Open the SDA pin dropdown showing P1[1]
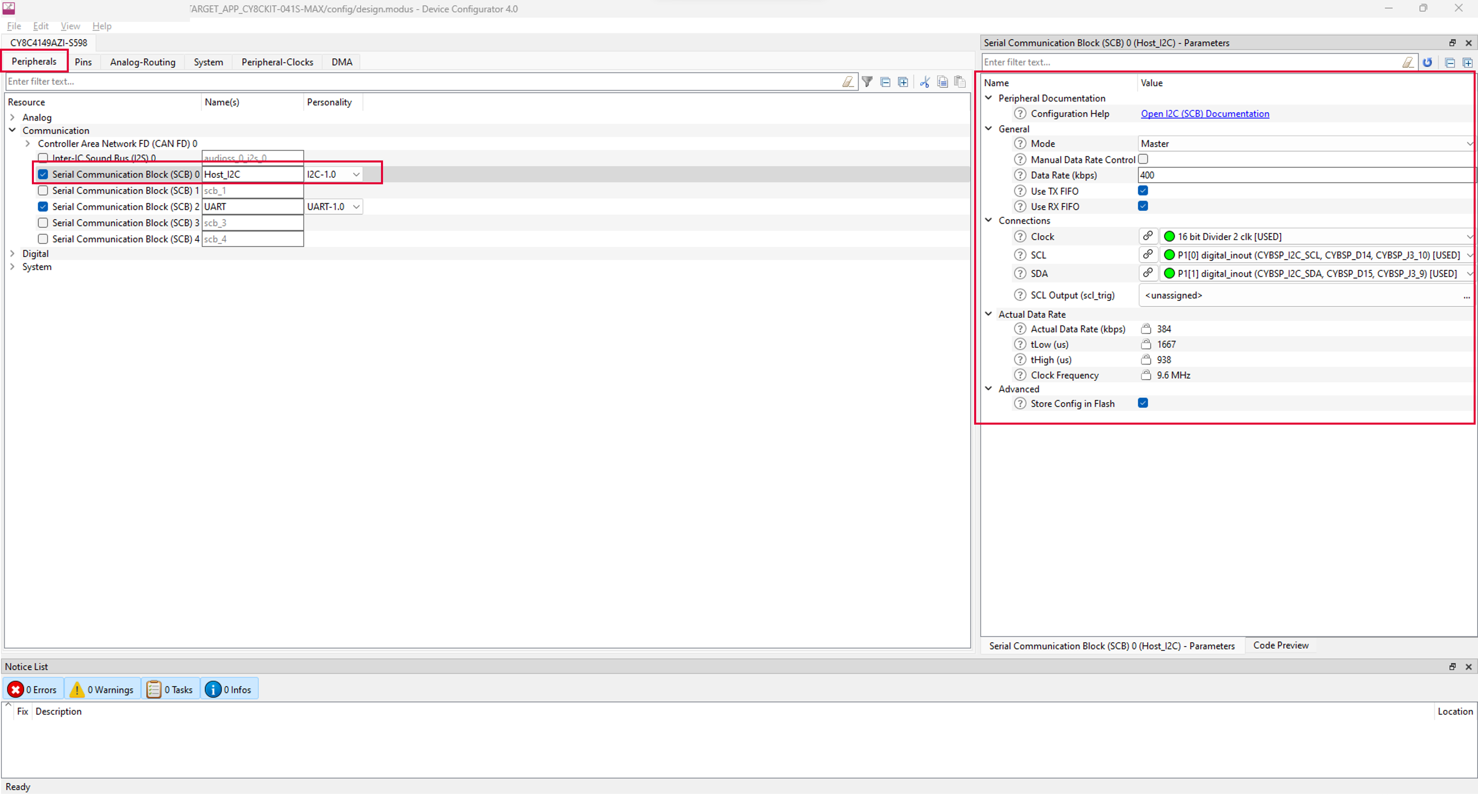 [1317, 274]
